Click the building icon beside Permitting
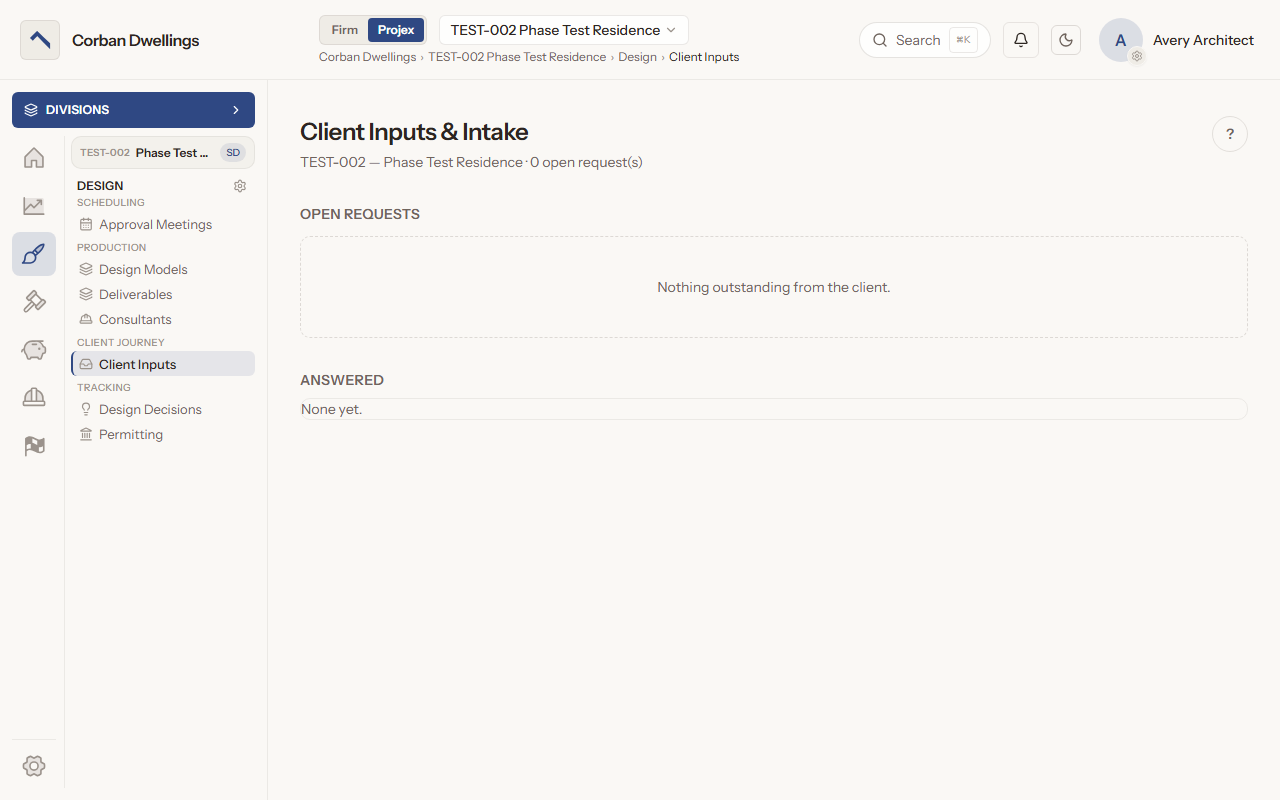 (86, 435)
